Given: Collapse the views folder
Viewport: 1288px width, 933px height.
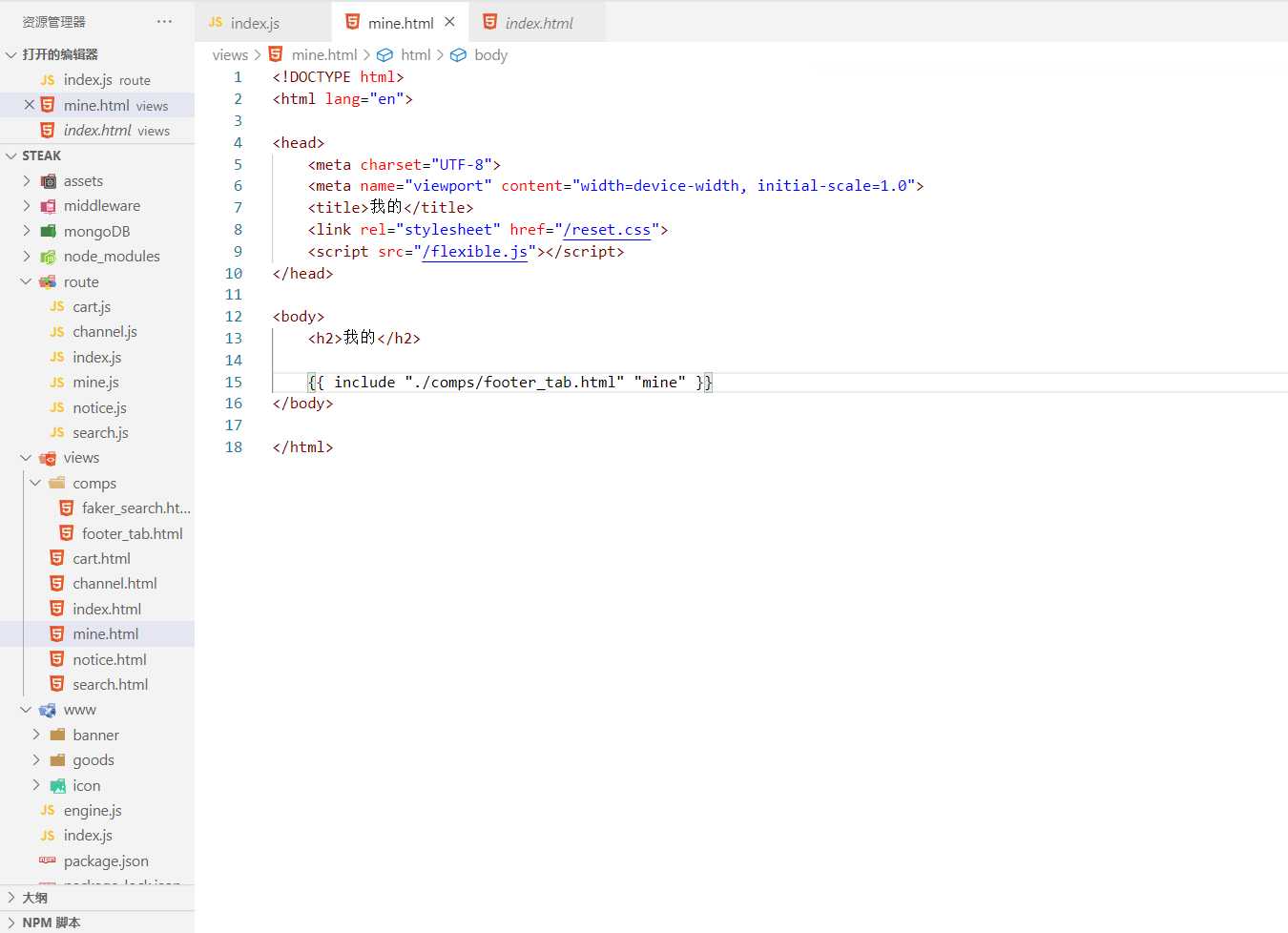Looking at the screenshot, I should pos(27,458).
